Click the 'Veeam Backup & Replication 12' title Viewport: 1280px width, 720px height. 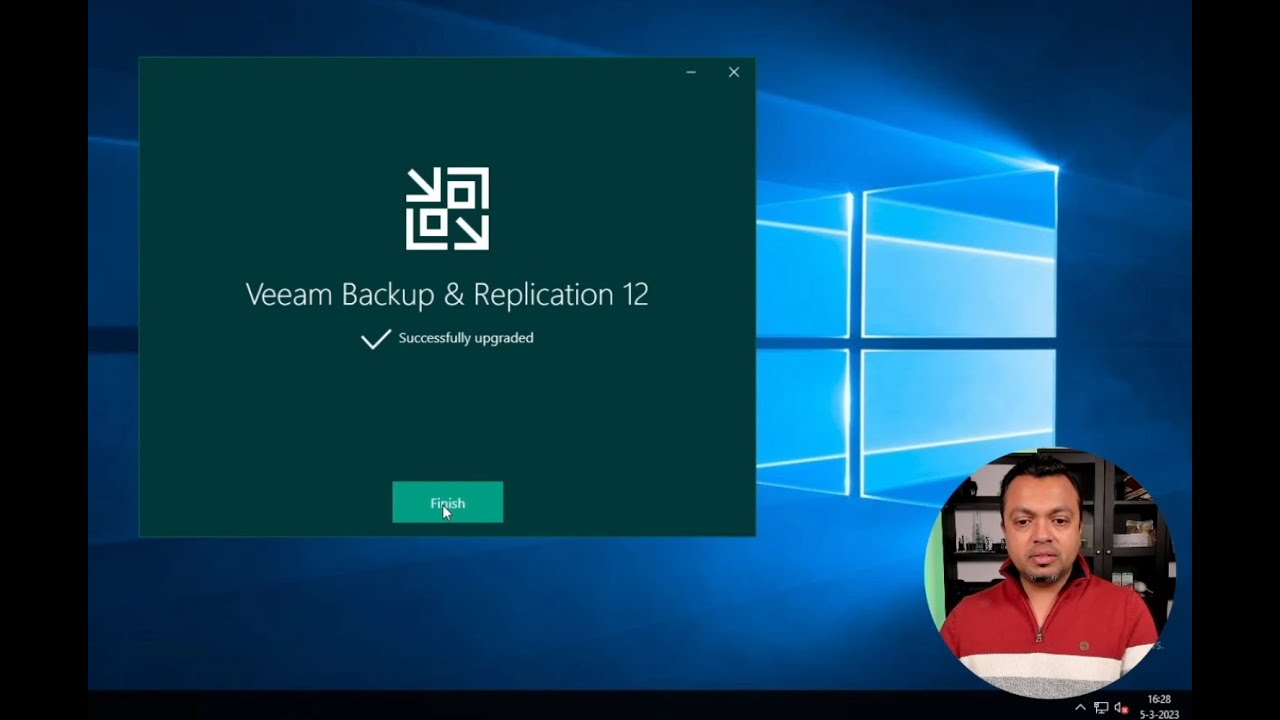[447, 294]
